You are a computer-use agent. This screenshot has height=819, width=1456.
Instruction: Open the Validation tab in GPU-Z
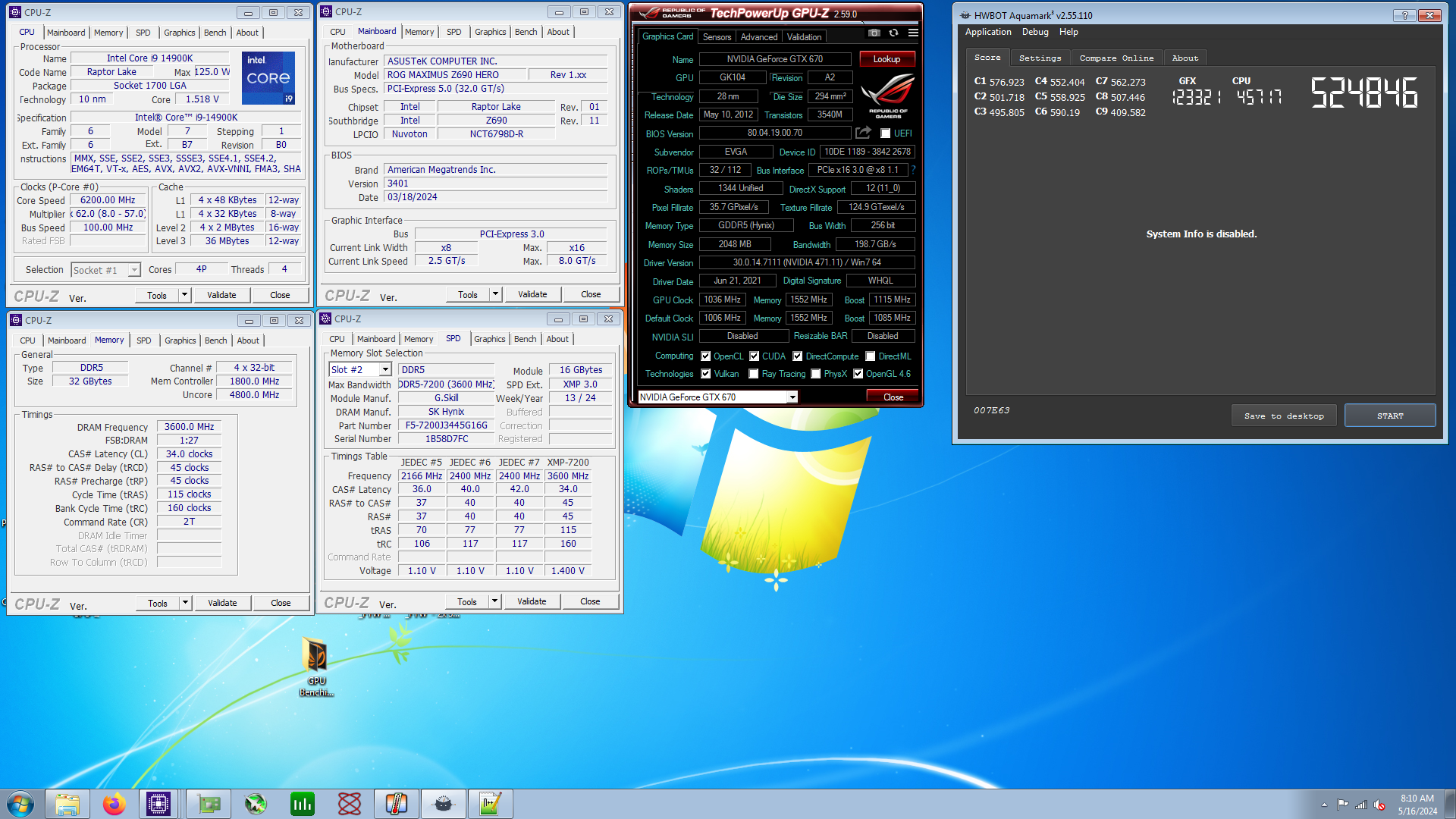click(804, 37)
